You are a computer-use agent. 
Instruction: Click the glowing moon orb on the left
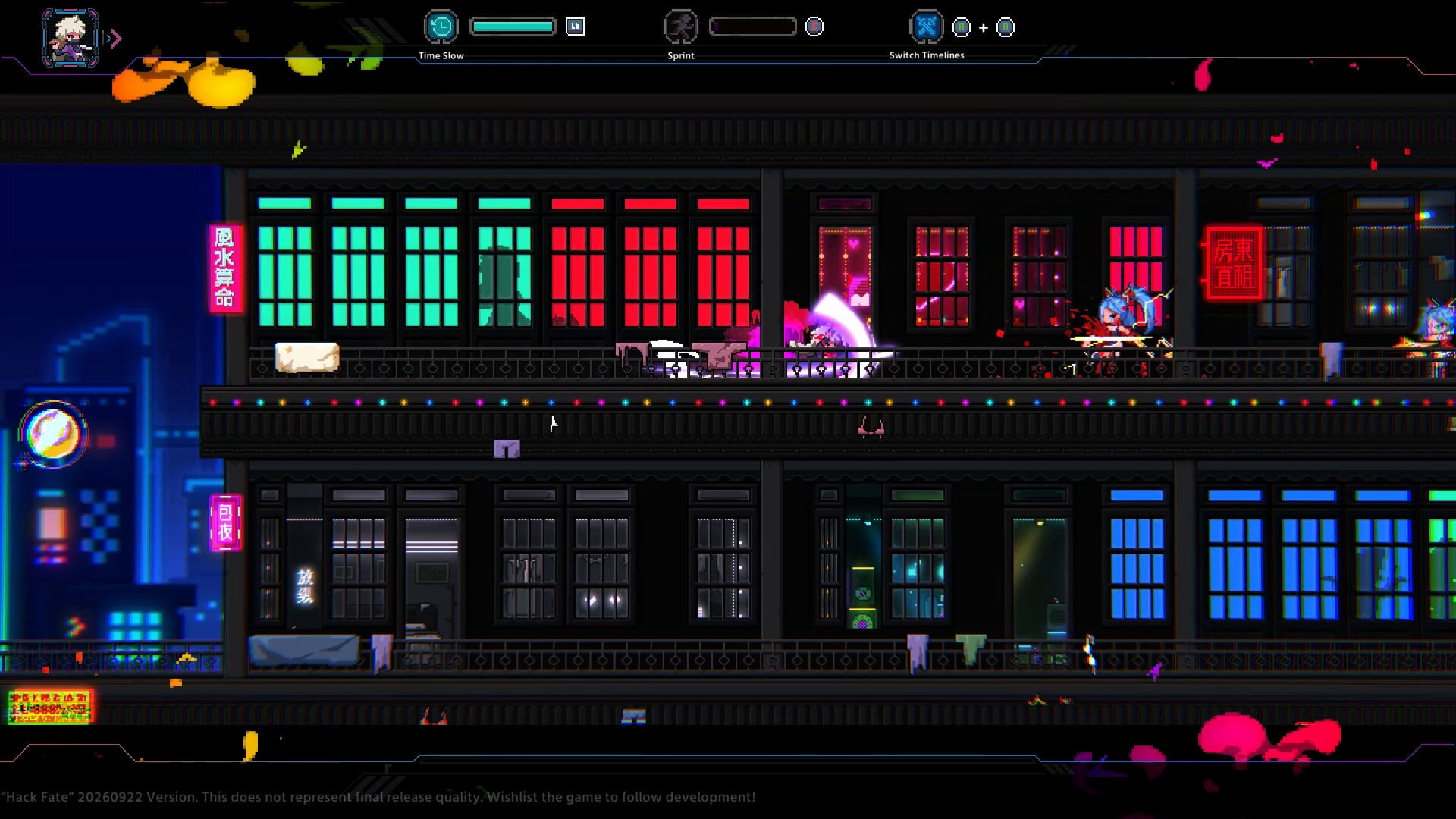[53, 435]
